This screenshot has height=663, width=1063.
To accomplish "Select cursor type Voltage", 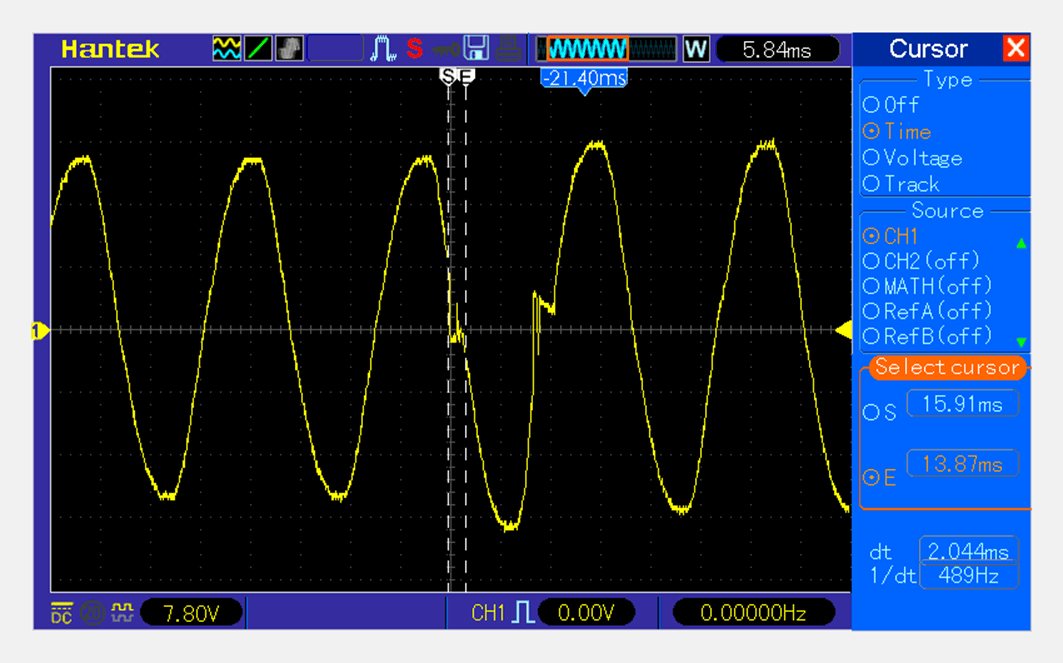I will click(x=912, y=158).
